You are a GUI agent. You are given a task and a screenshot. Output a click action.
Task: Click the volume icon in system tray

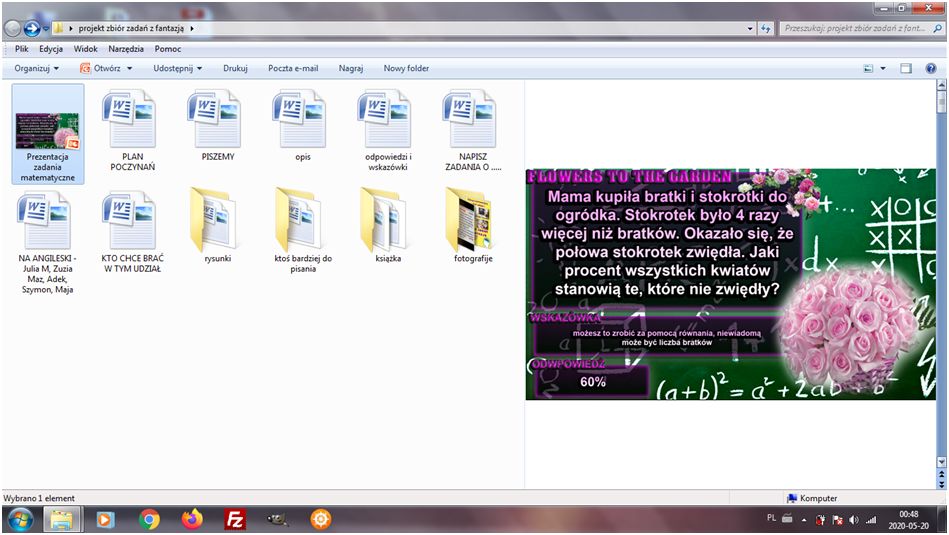(854, 520)
